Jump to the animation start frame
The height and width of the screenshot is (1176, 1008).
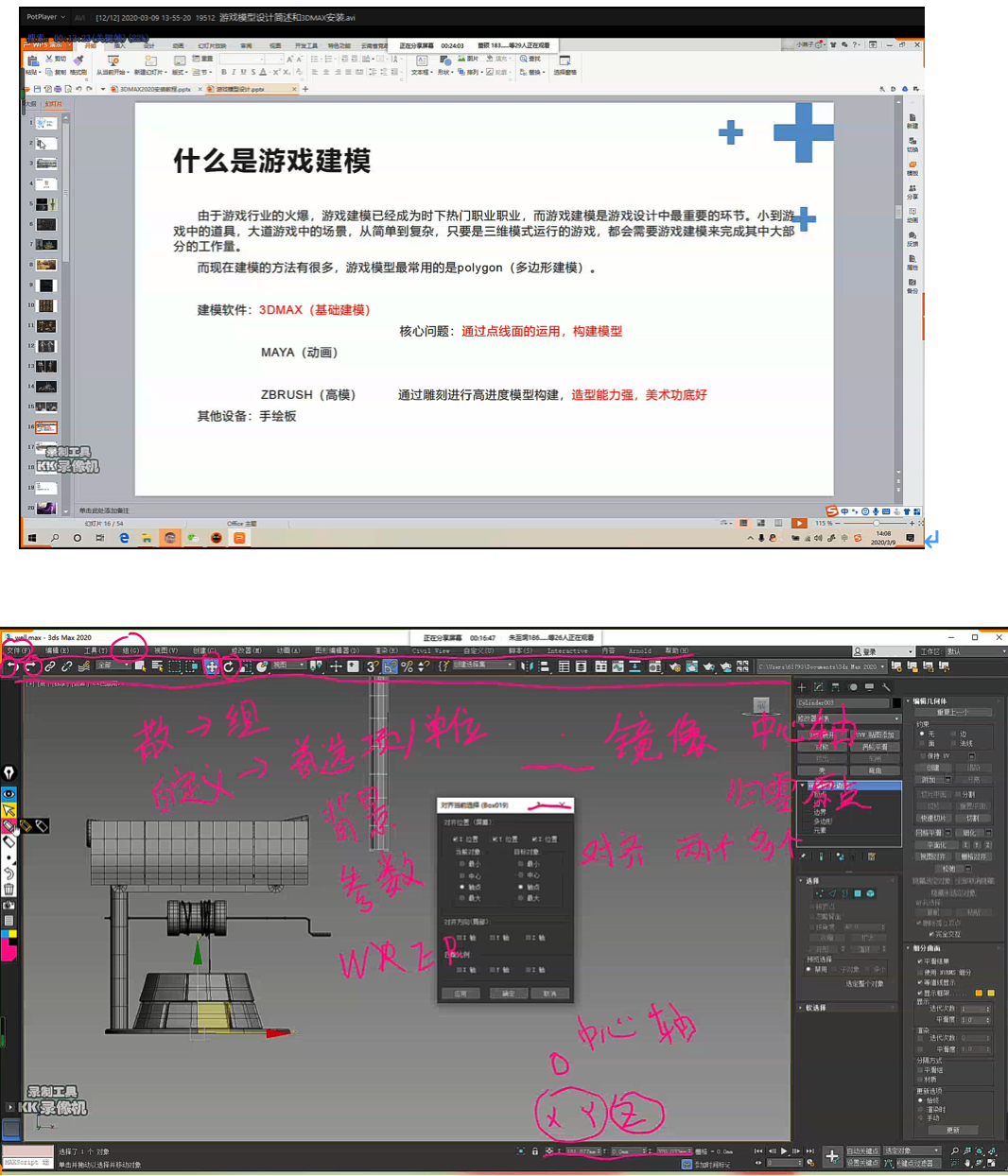click(x=758, y=1151)
